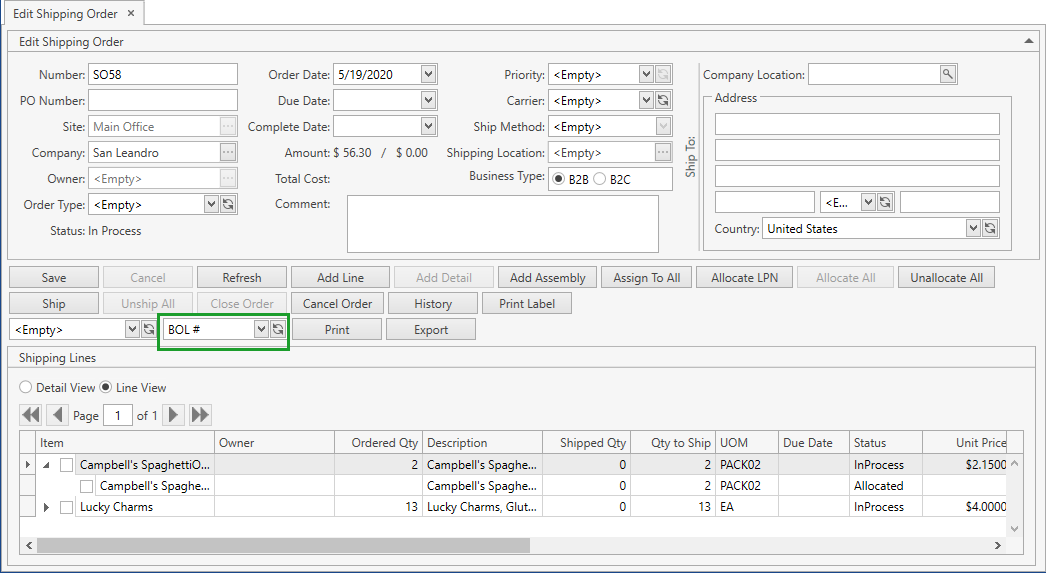Go to last page of shipping lines
Screen dimensions: 1046x573
click(x=200, y=415)
